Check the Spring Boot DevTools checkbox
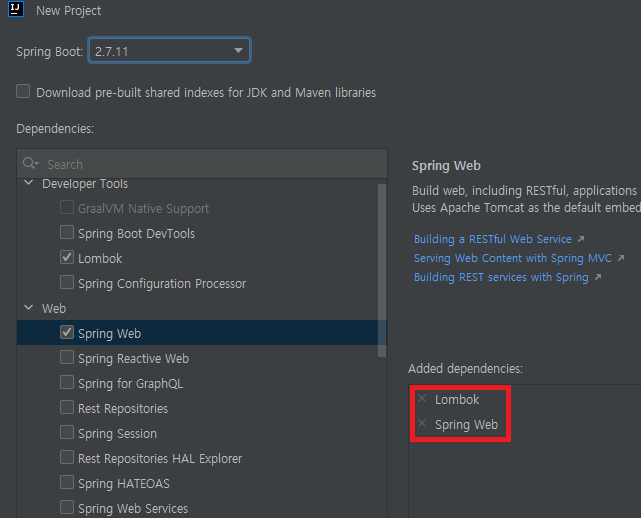The width and height of the screenshot is (641, 518). coord(67,232)
